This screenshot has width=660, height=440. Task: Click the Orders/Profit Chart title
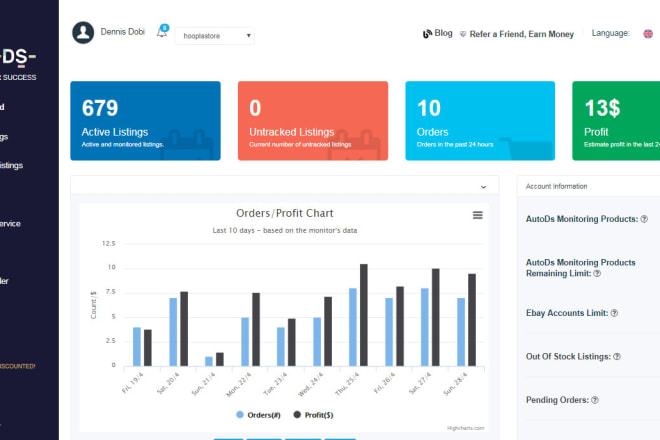pyautogui.click(x=285, y=213)
